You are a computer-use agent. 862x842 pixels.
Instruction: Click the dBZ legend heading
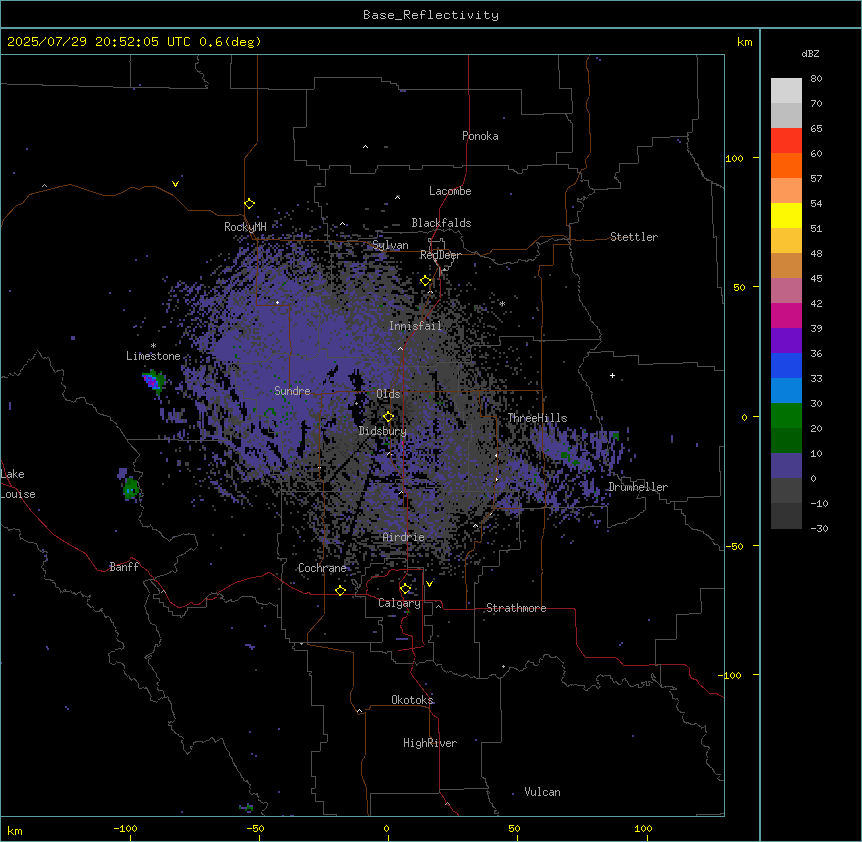click(x=810, y=54)
